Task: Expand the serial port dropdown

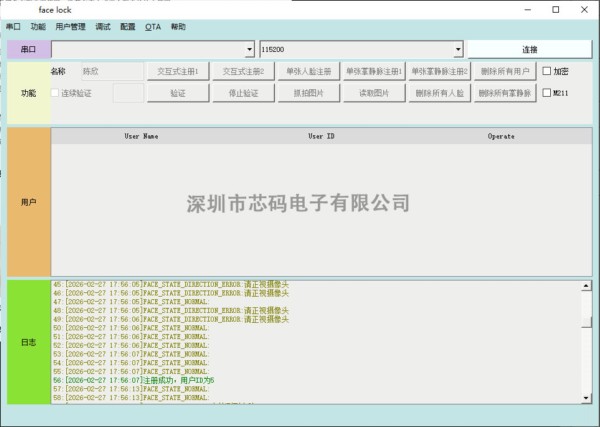Action: [249, 49]
